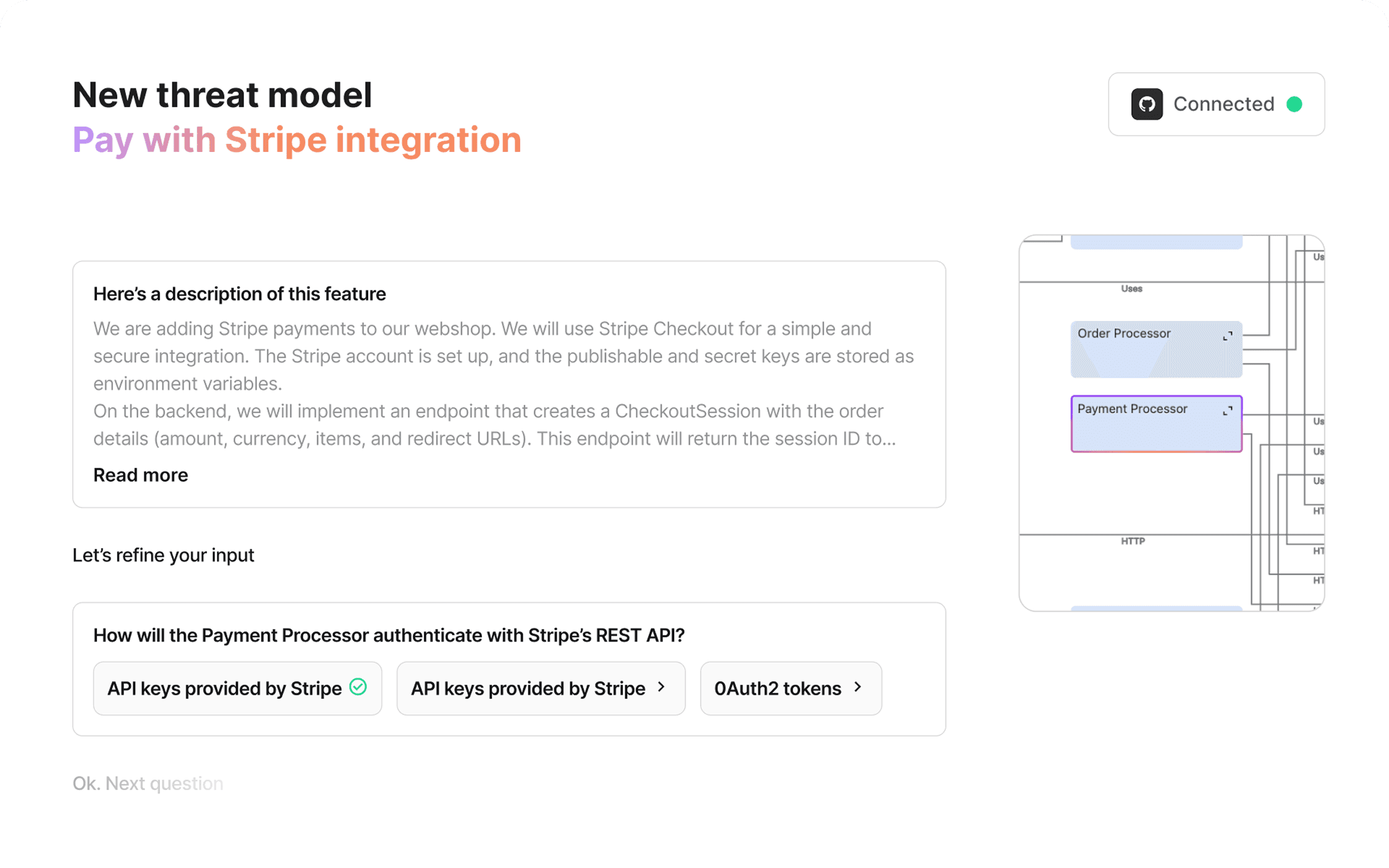
Task: Click the Uses connection label in diagram
Action: 1131,289
